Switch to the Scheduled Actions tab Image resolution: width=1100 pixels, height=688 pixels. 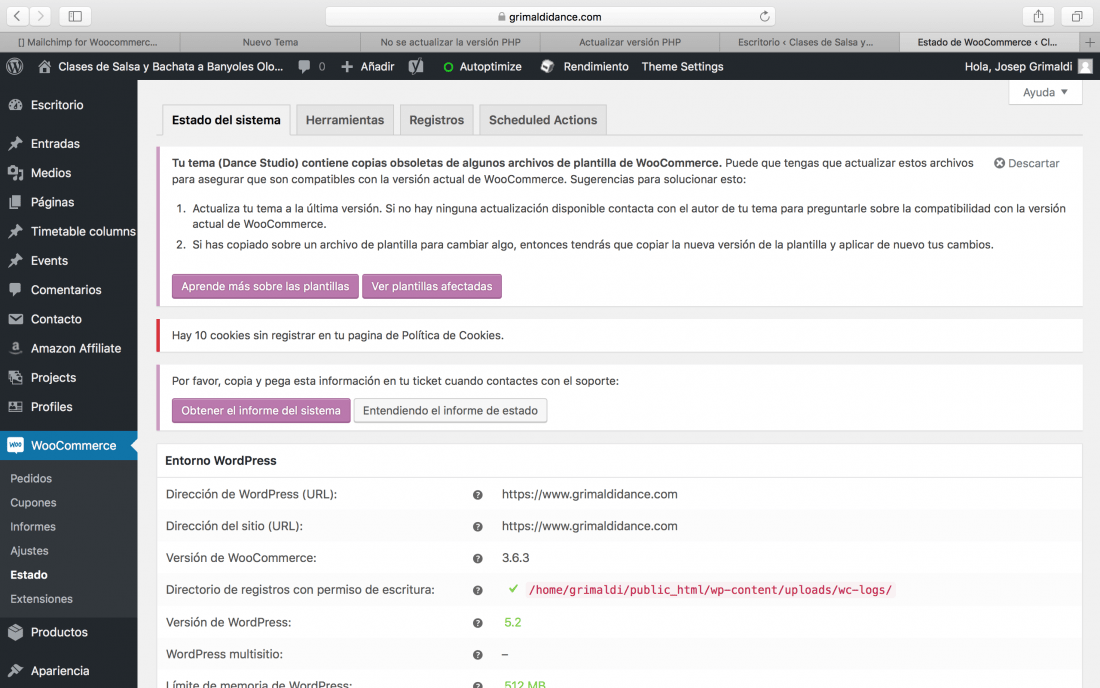tap(543, 120)
